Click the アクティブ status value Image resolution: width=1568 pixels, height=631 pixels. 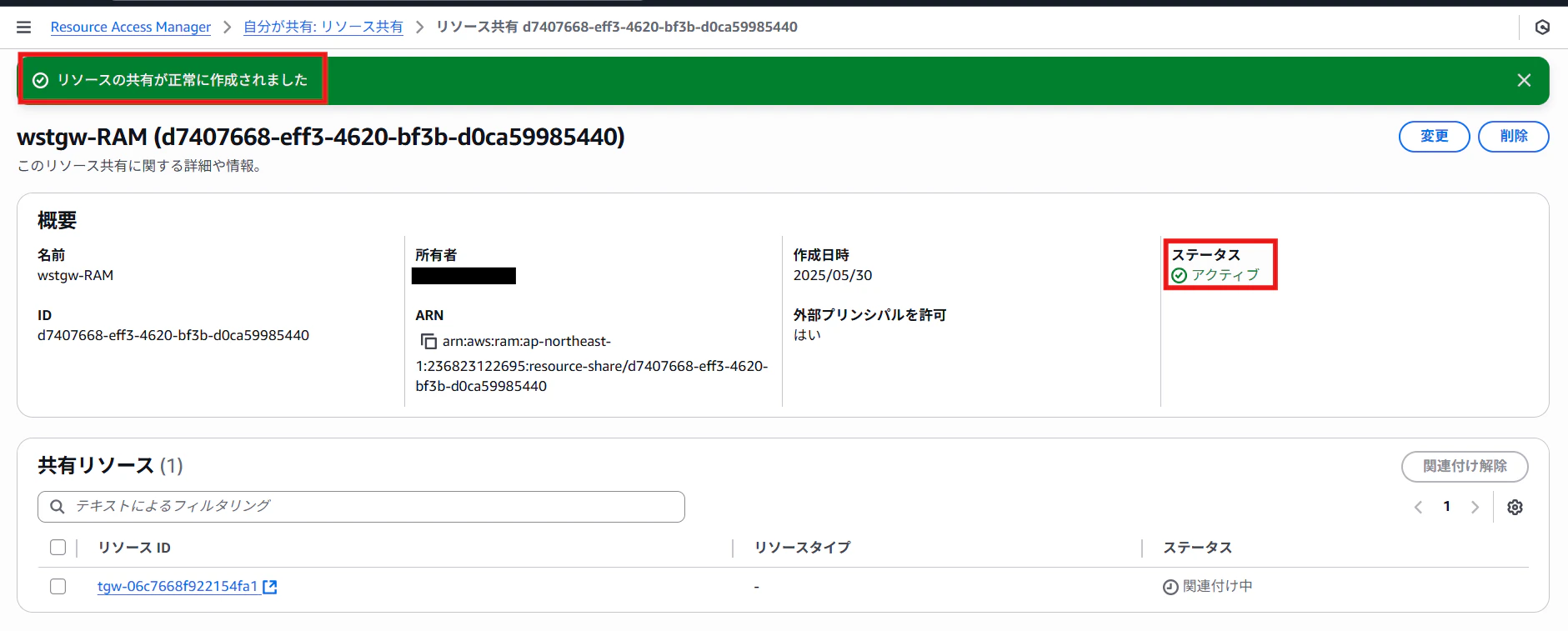tap(1225, 275)
